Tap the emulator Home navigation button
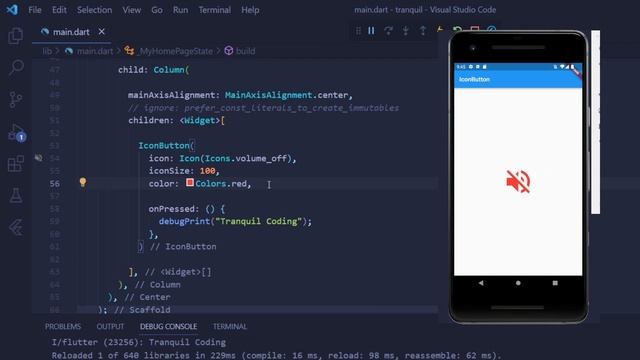640x360 pixels. tap(518, 283)
